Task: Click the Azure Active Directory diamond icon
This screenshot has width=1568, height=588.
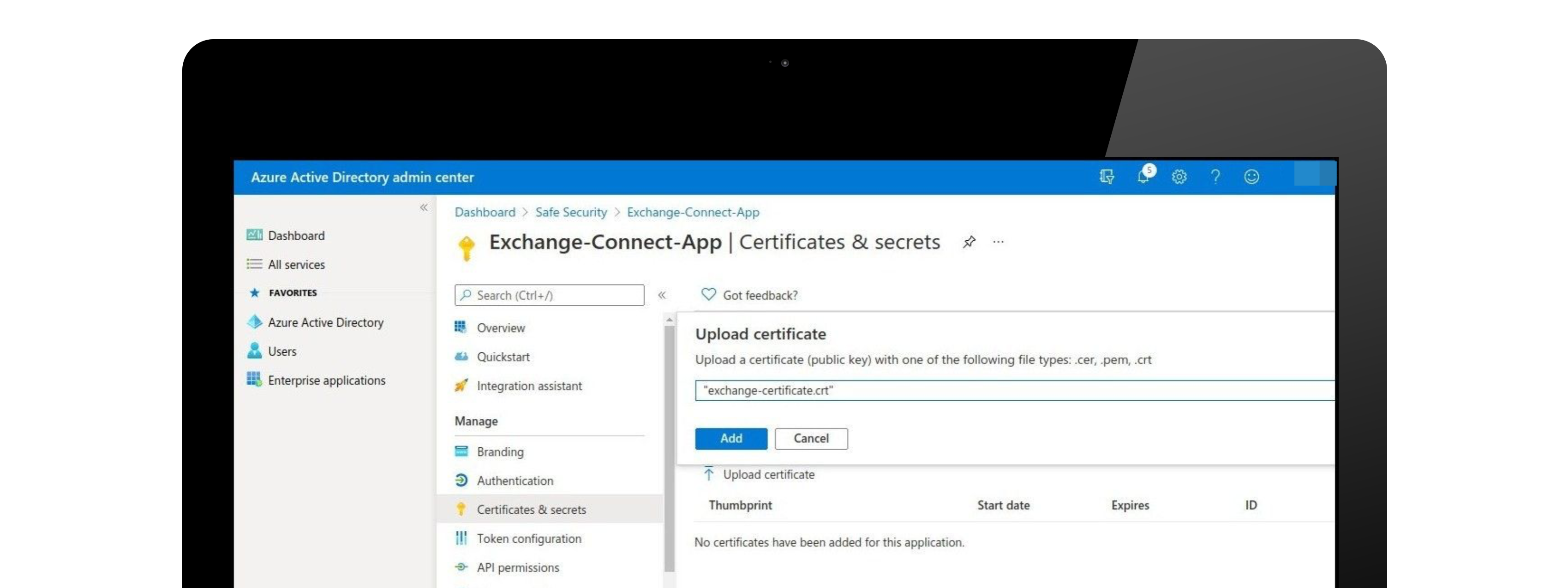Action: coord(254,321)
